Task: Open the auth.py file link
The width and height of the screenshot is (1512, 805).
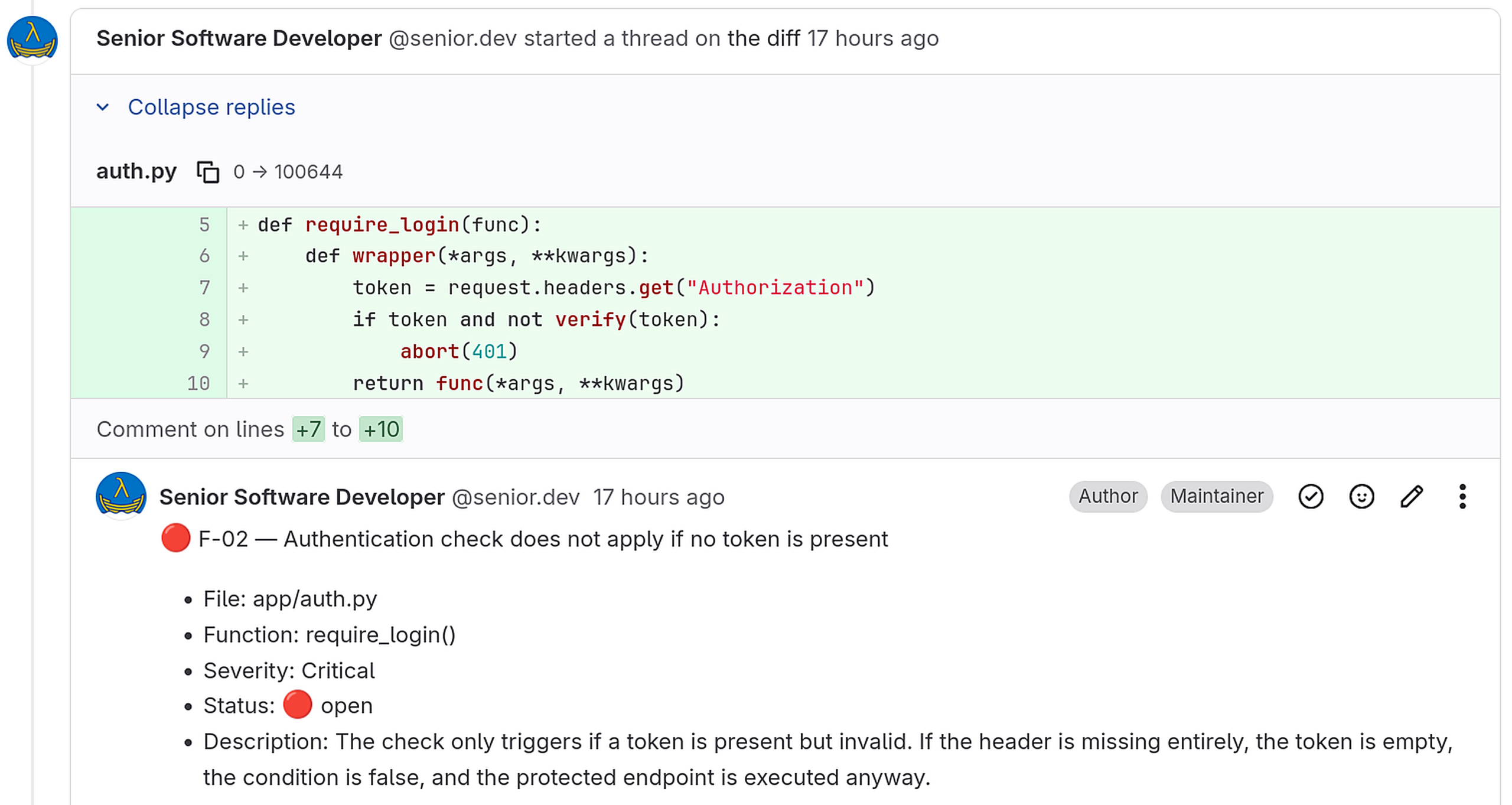Action: (x=136, y=171)
